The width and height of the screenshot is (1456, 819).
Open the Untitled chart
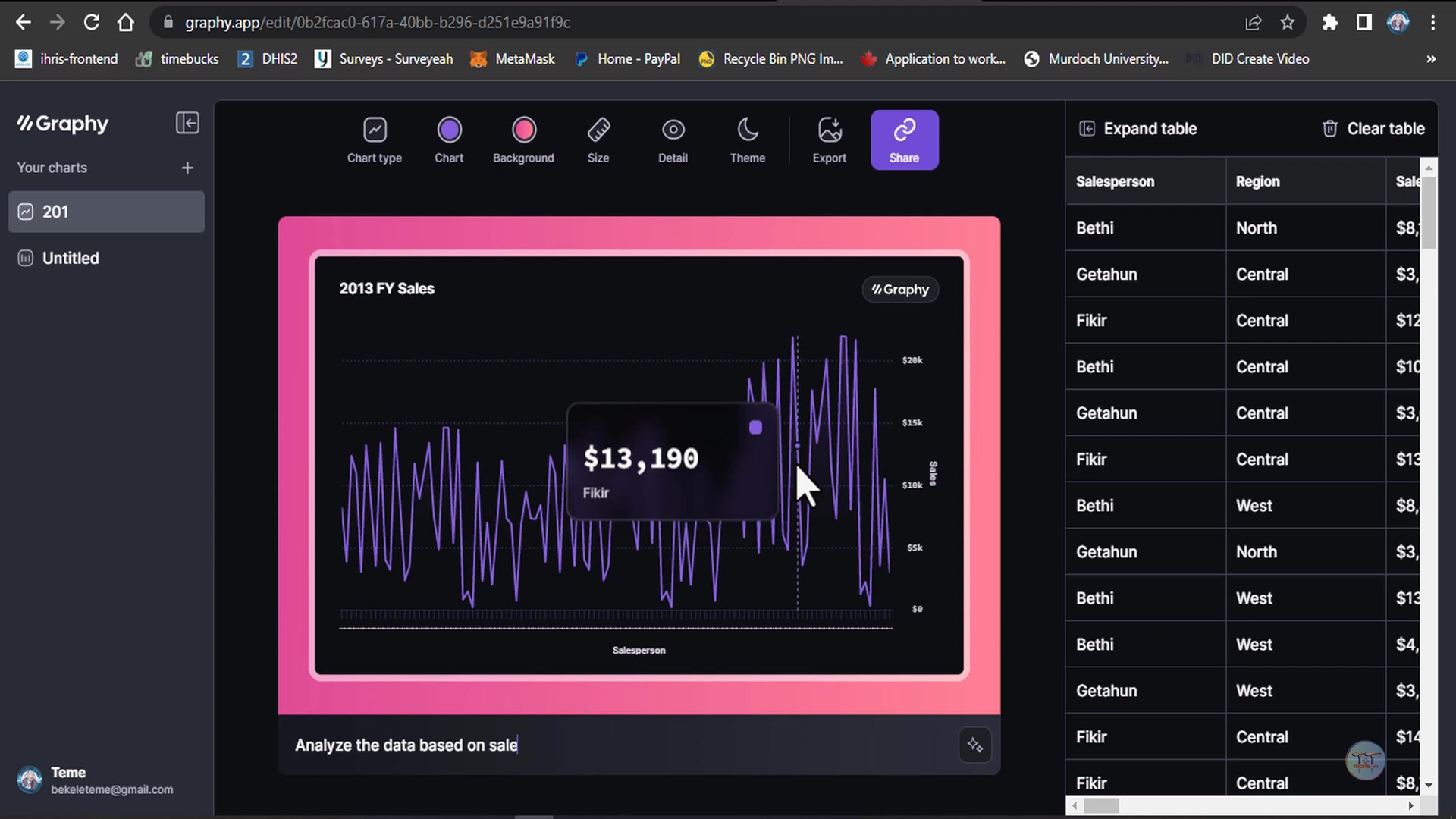pyautogui.click(x=71, y=258)
